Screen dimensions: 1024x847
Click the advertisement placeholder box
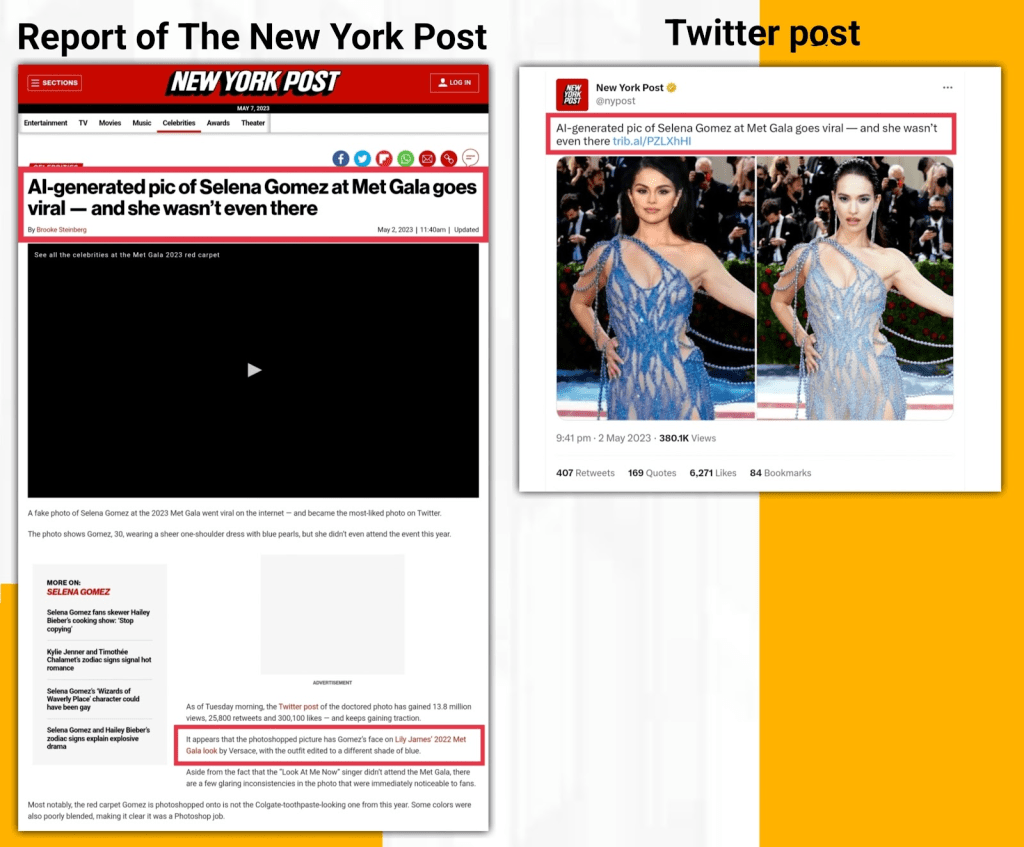coord(332,615)
